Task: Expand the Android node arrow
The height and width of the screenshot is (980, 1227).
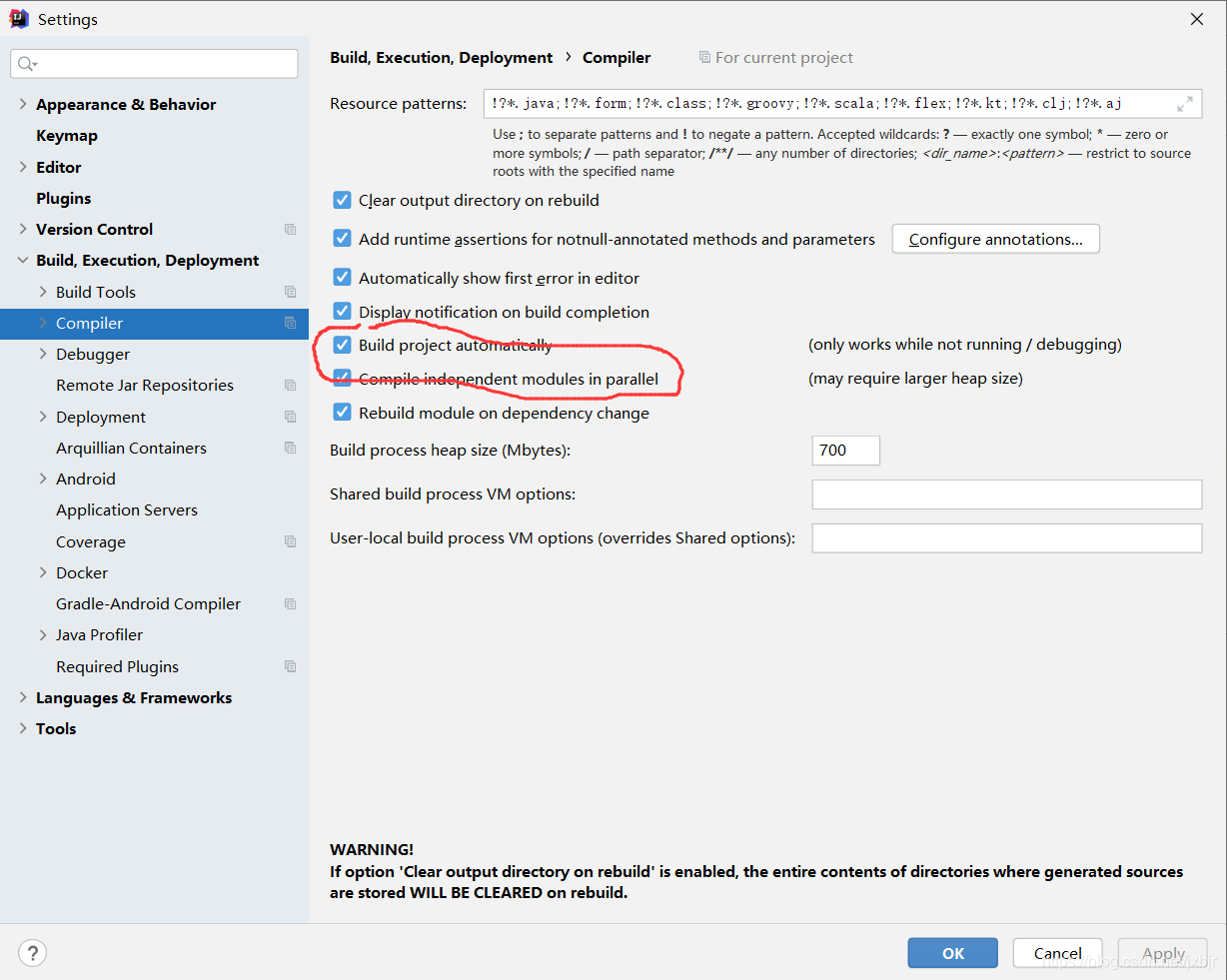Action: pyautogui.click(x=43, y=479)
